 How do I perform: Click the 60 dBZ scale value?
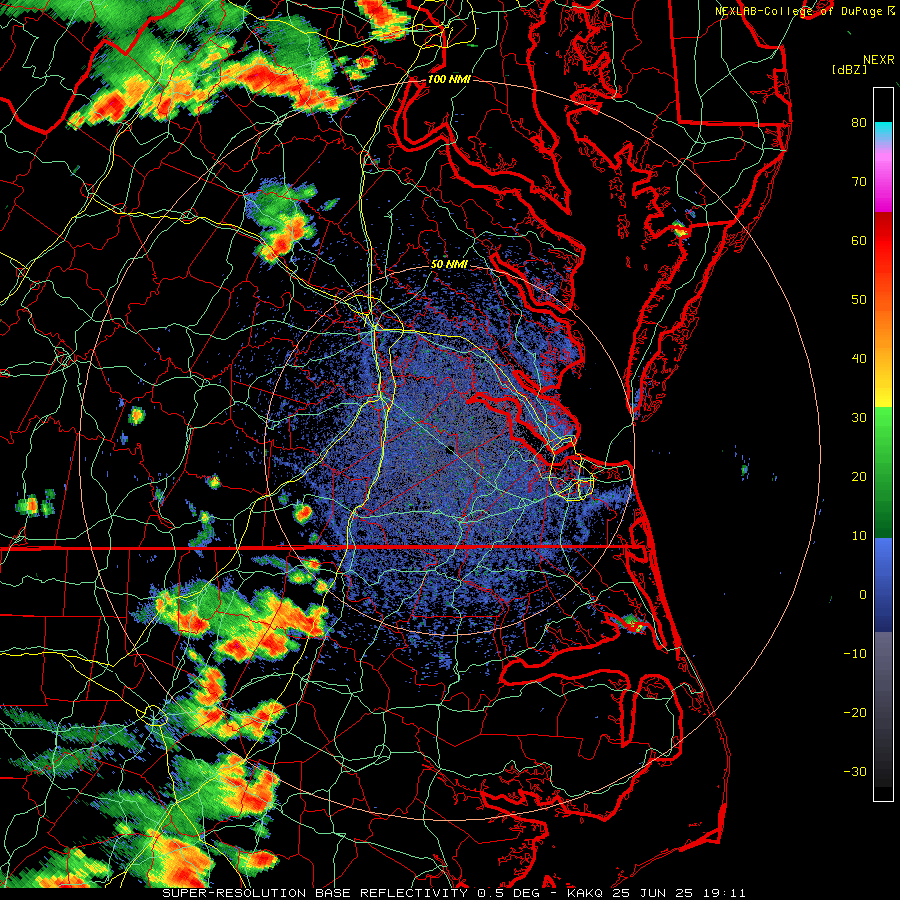[x=859, y=240]
